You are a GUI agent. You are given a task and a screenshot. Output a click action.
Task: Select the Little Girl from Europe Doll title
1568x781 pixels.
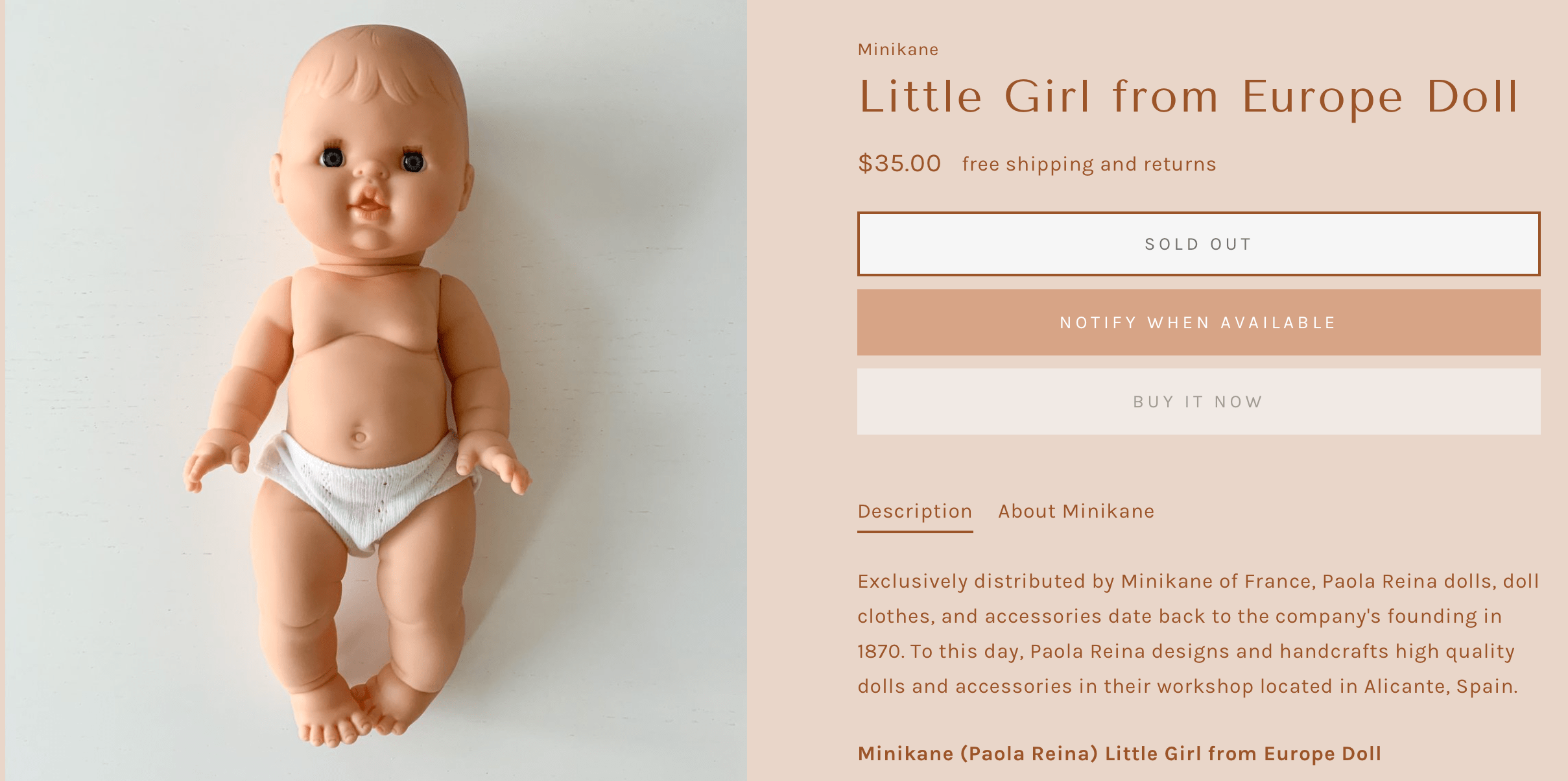point(1189,97)
